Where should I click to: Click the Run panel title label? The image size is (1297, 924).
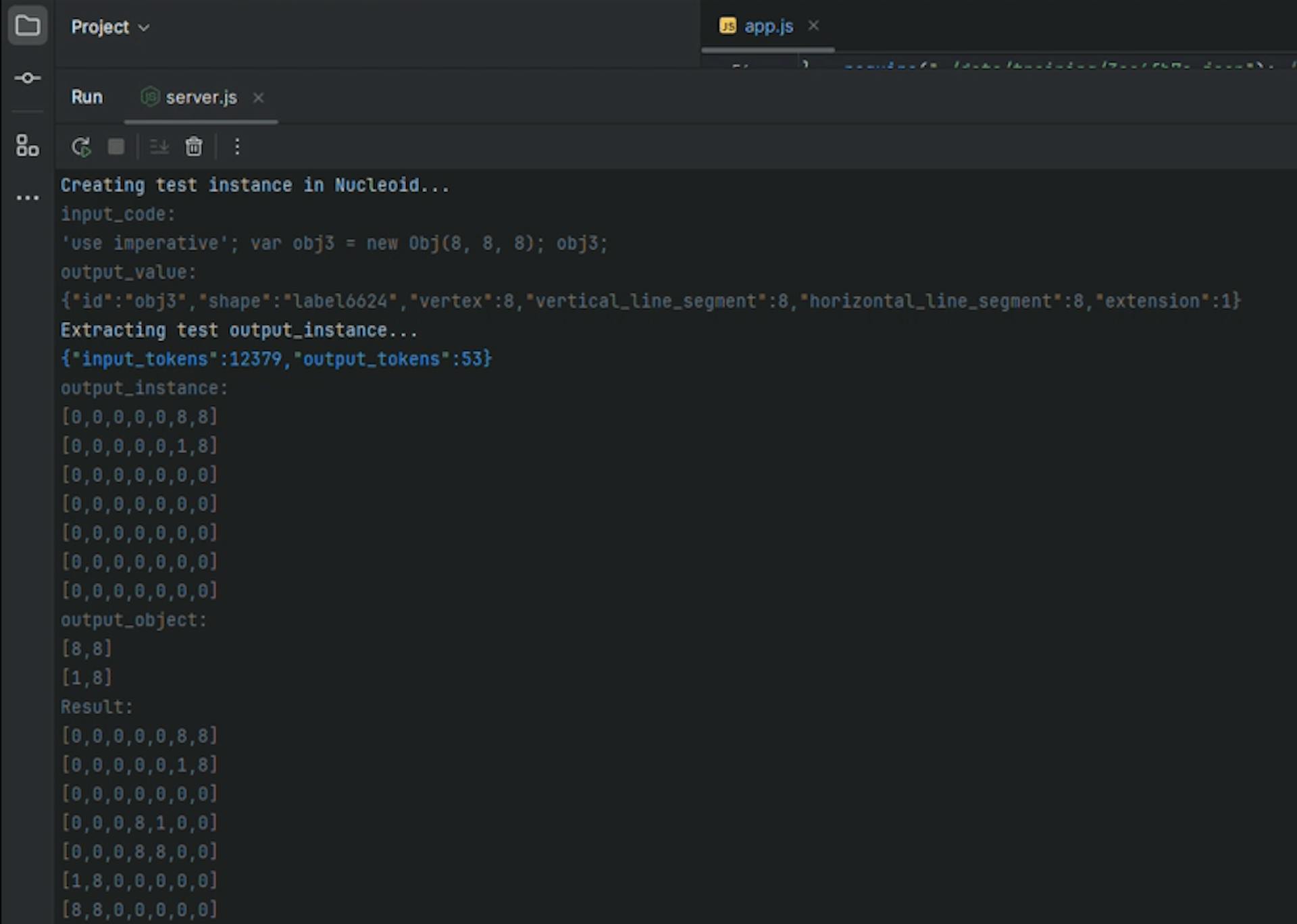87,97
